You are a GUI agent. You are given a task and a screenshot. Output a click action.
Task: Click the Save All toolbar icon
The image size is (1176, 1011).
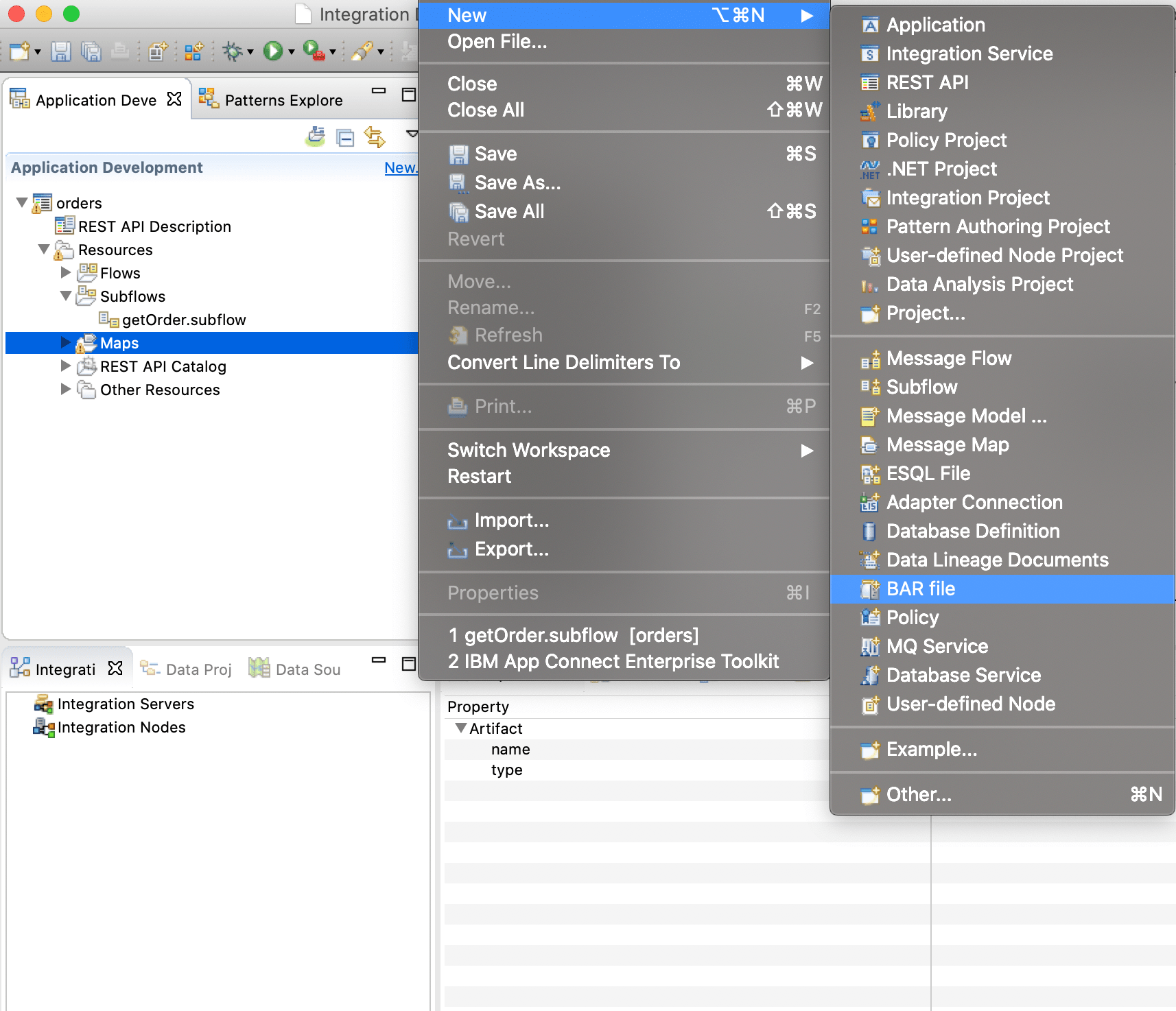[x=91, y=51]
